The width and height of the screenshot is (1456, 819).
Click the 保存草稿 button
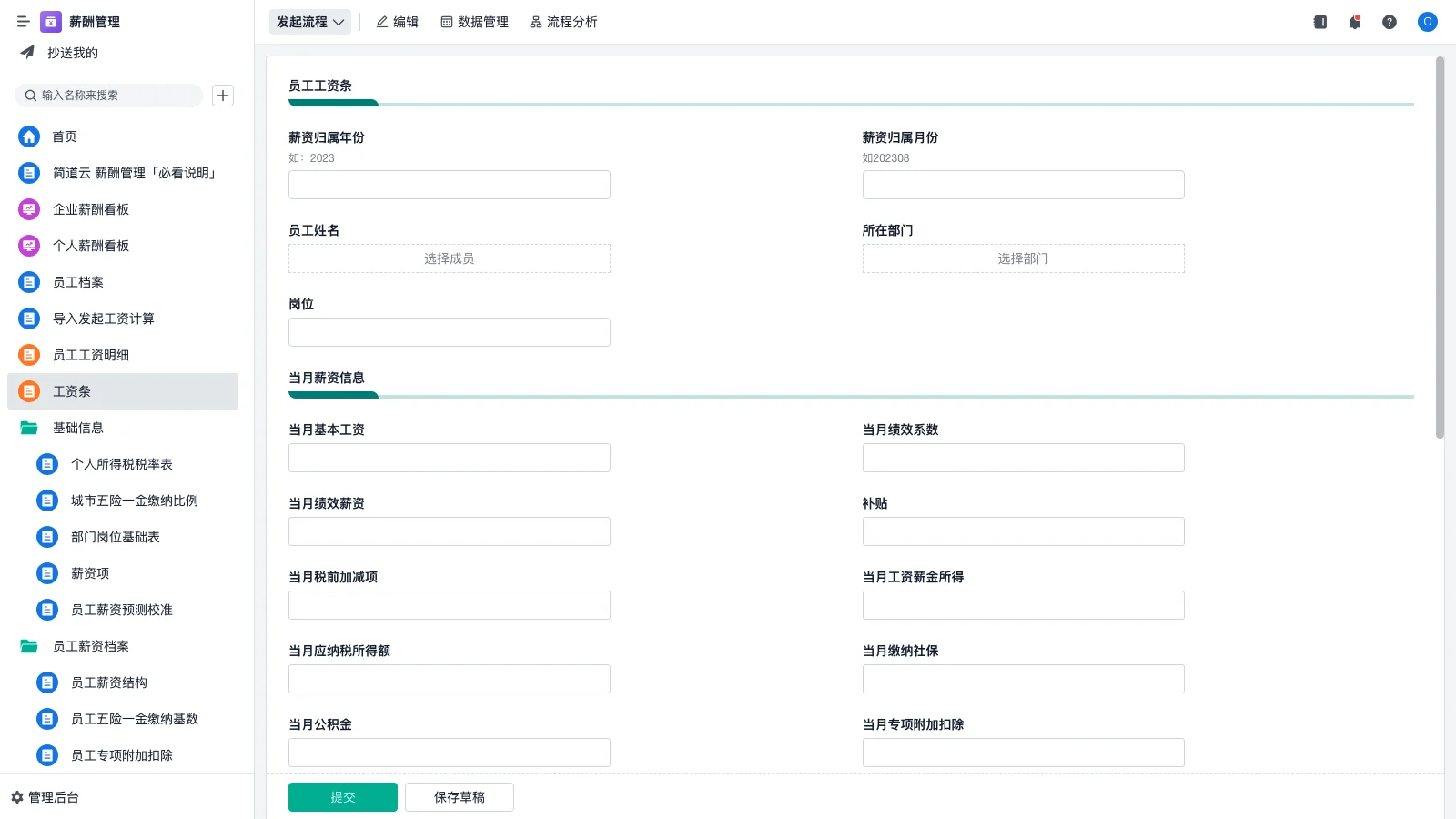[x=459, y=797]
